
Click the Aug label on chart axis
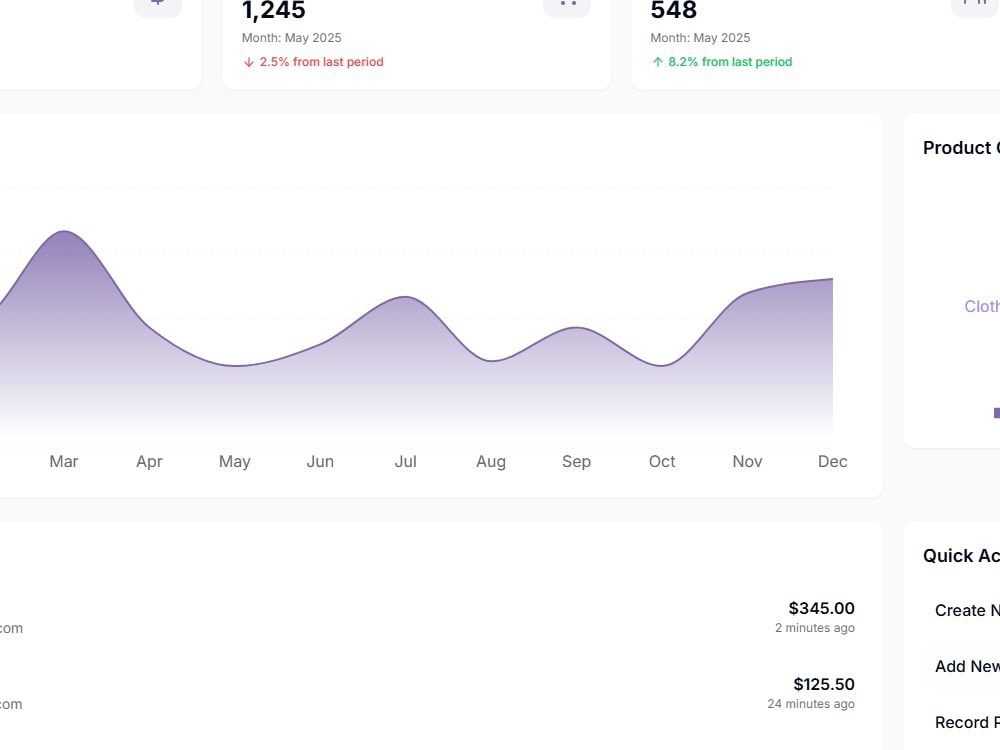coord(491,461)
